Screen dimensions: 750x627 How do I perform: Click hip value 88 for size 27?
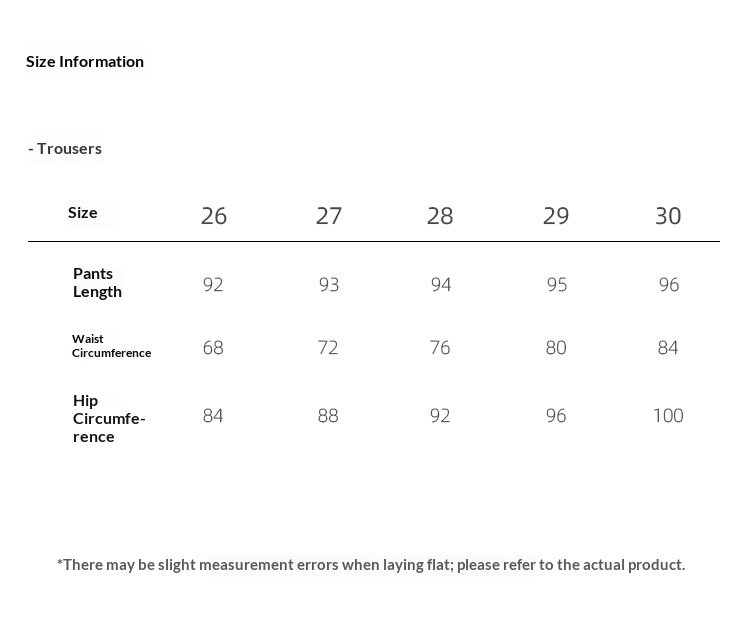328,416
